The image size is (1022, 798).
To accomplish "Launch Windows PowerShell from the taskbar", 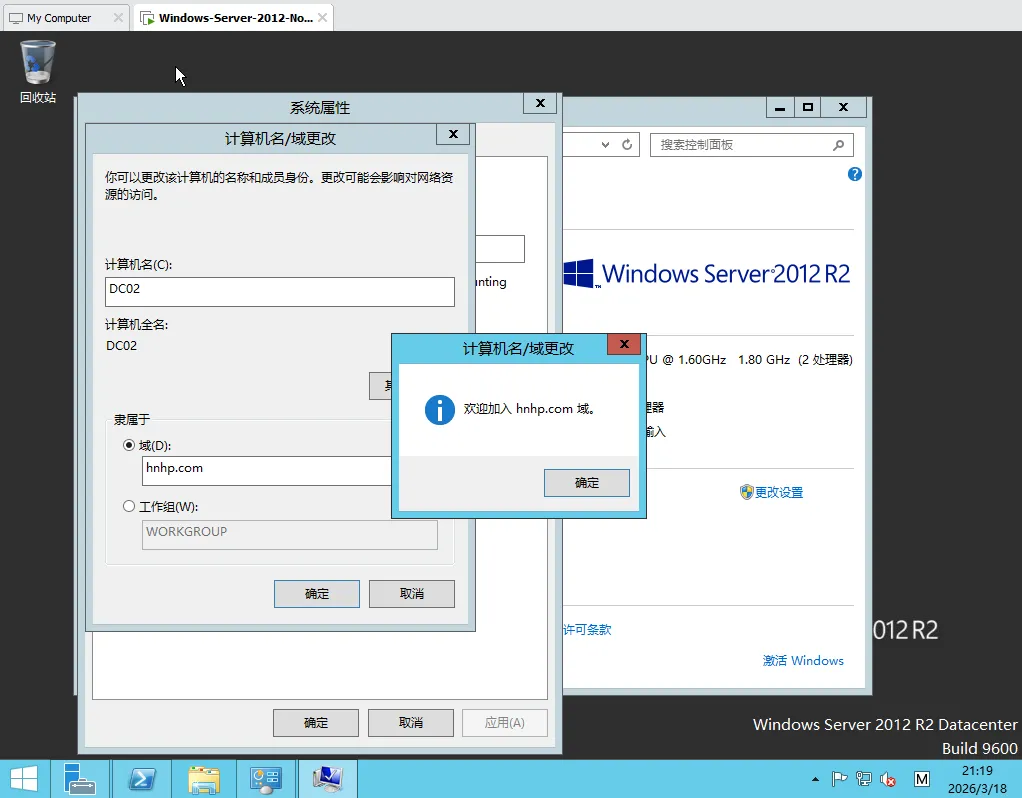I will coord(142,778).
